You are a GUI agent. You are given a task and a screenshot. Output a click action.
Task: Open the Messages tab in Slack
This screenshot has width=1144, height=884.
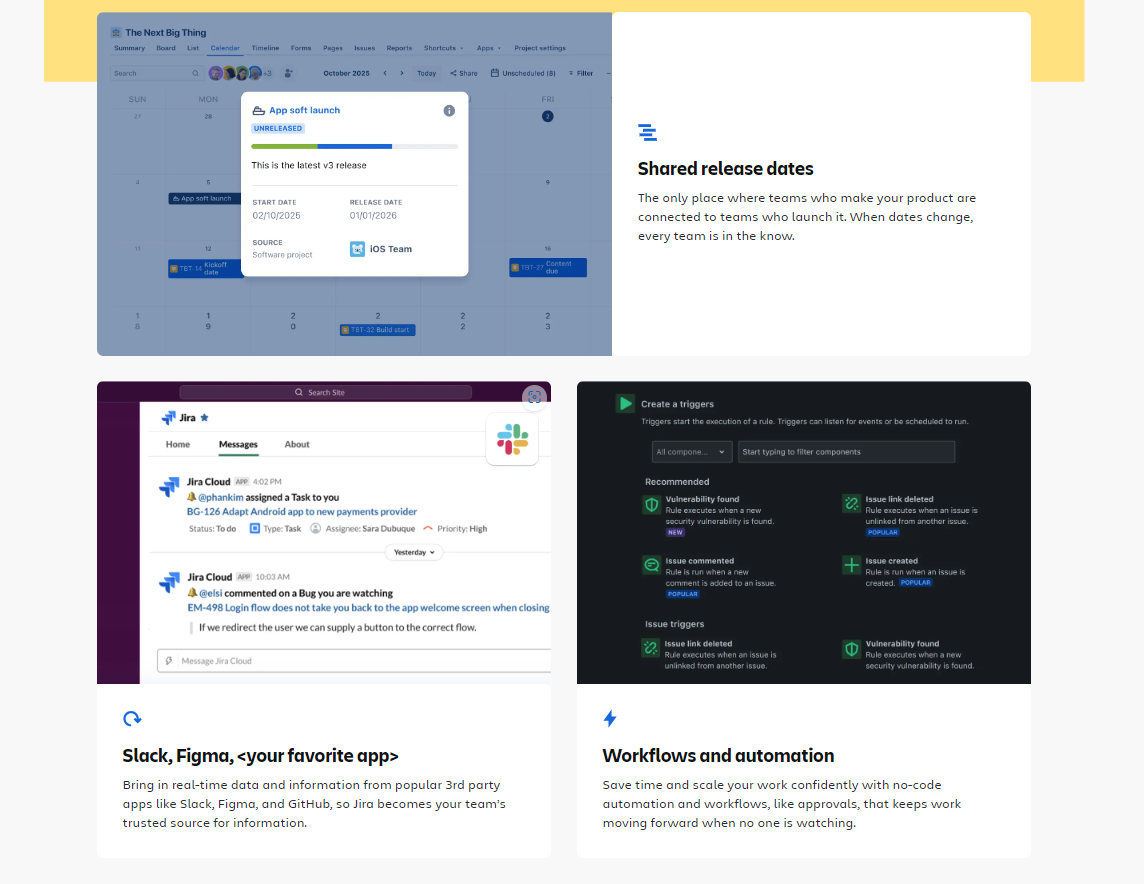click(238, 444)
